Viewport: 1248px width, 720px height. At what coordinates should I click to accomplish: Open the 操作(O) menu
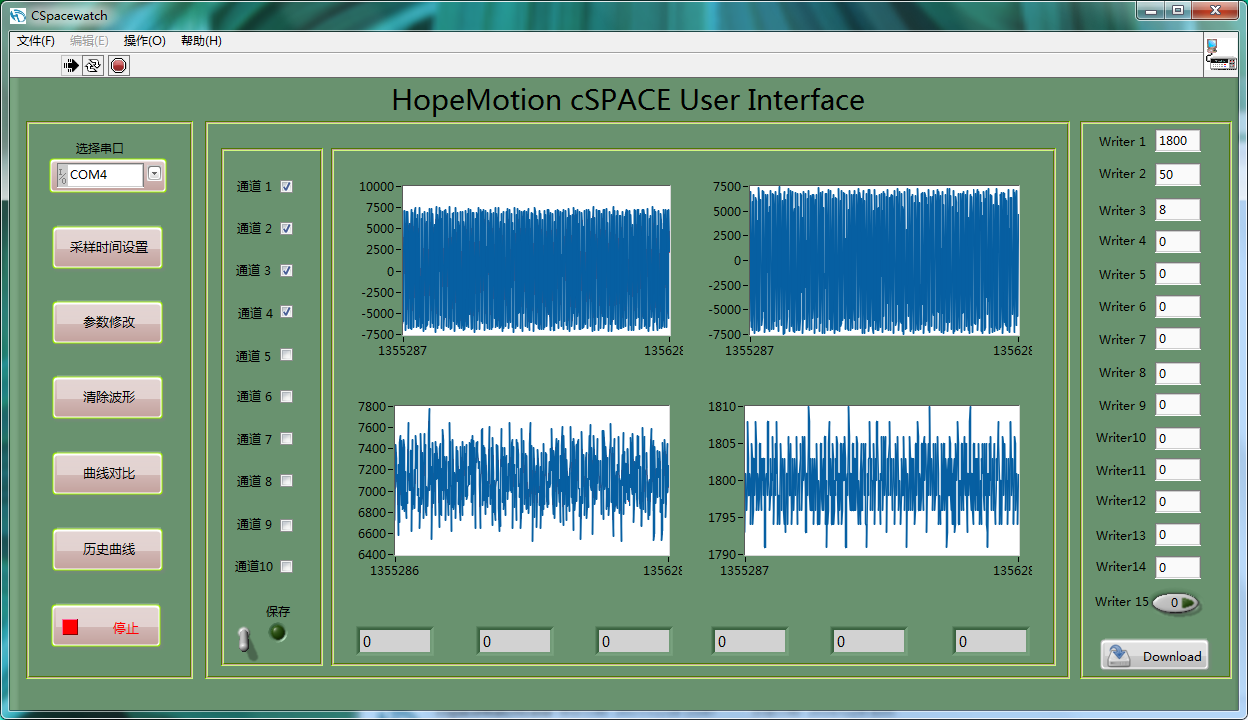point(145,41)
